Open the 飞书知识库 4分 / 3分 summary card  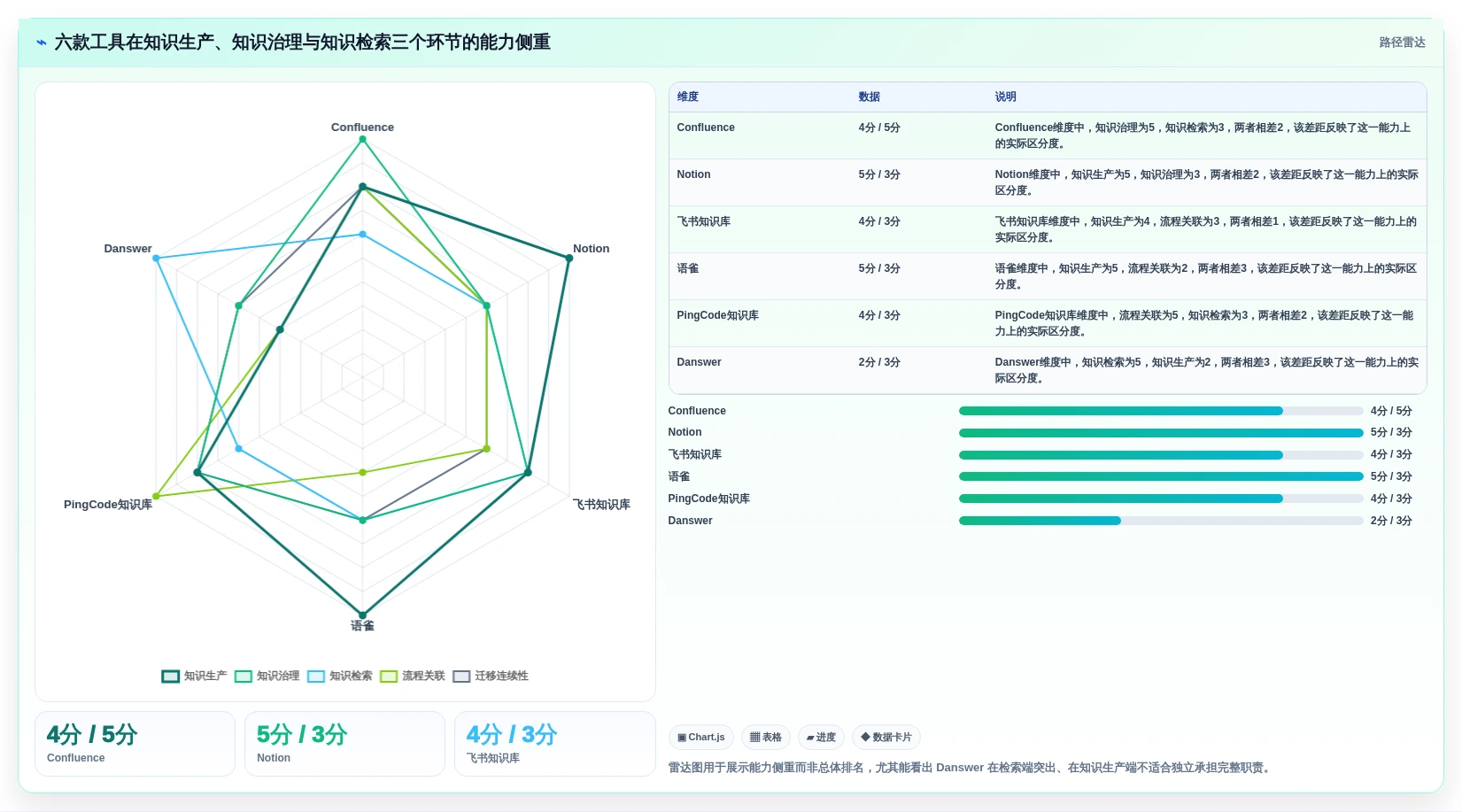click(554, 744)
